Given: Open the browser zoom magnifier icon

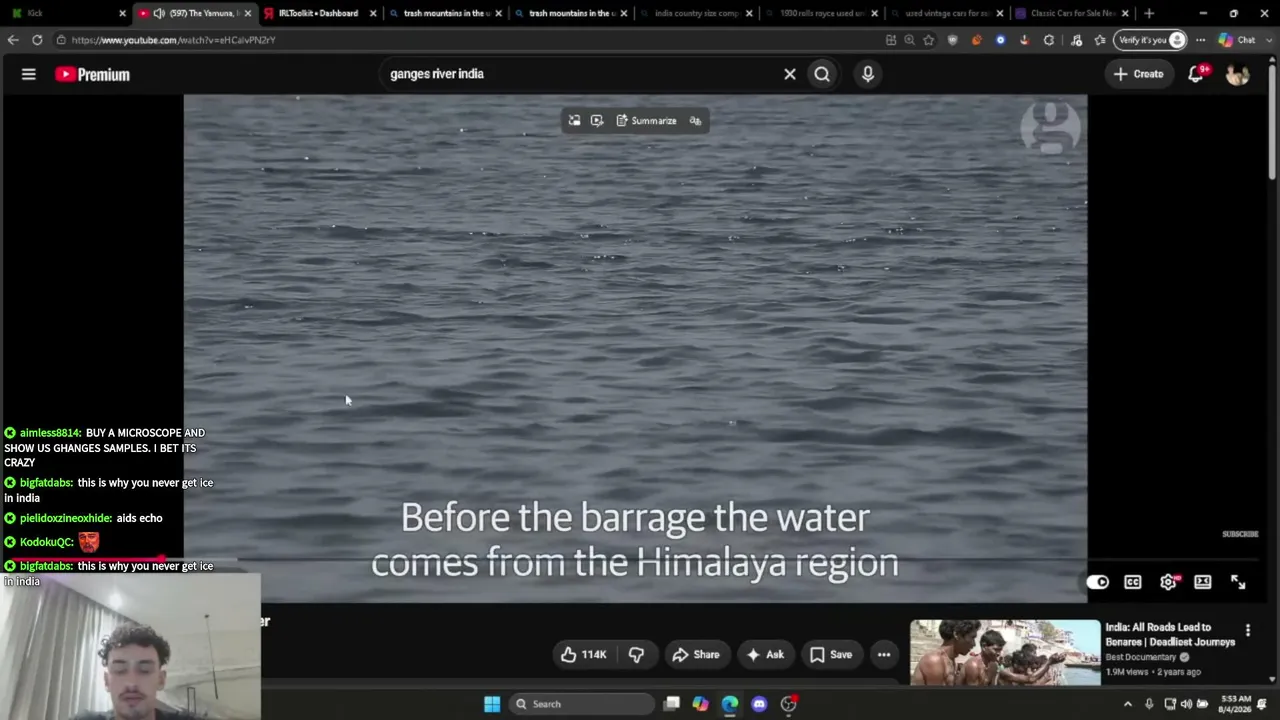Looking at the screenshot, I should tap(909, 40).
